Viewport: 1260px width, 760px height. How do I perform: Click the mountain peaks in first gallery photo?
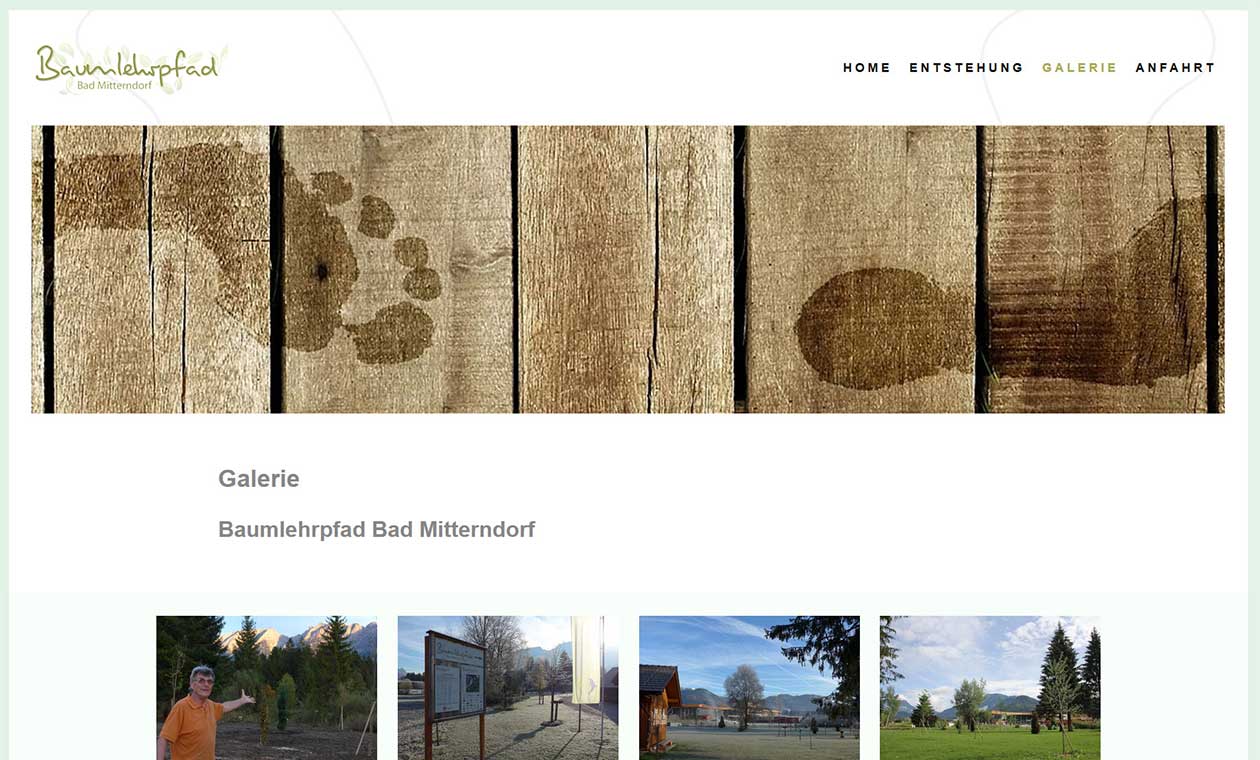[x=300, y=636]
